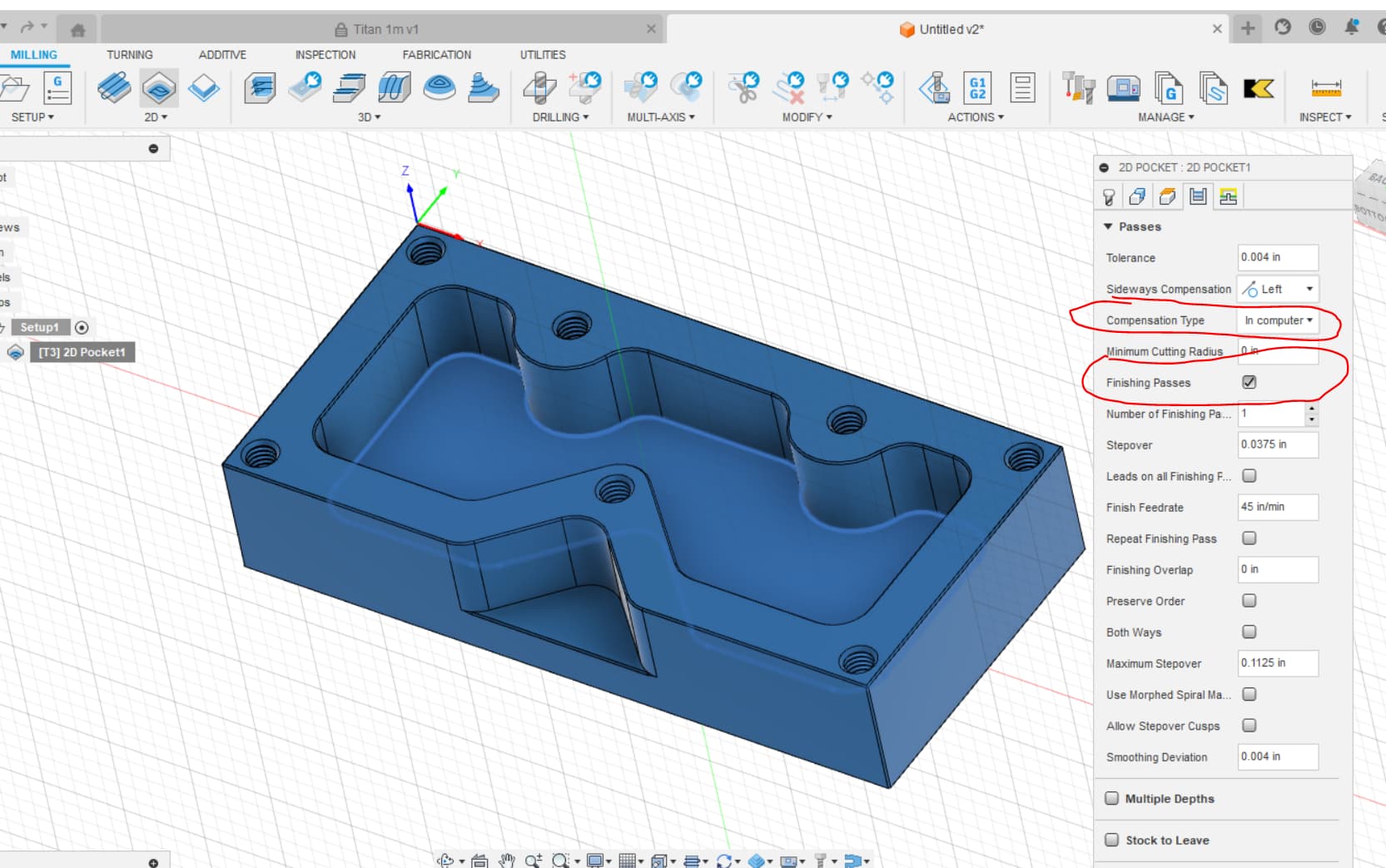Open the Drill operation icon
The image size is (1386, 868).
pyautogui.click(x=540, y=88)
